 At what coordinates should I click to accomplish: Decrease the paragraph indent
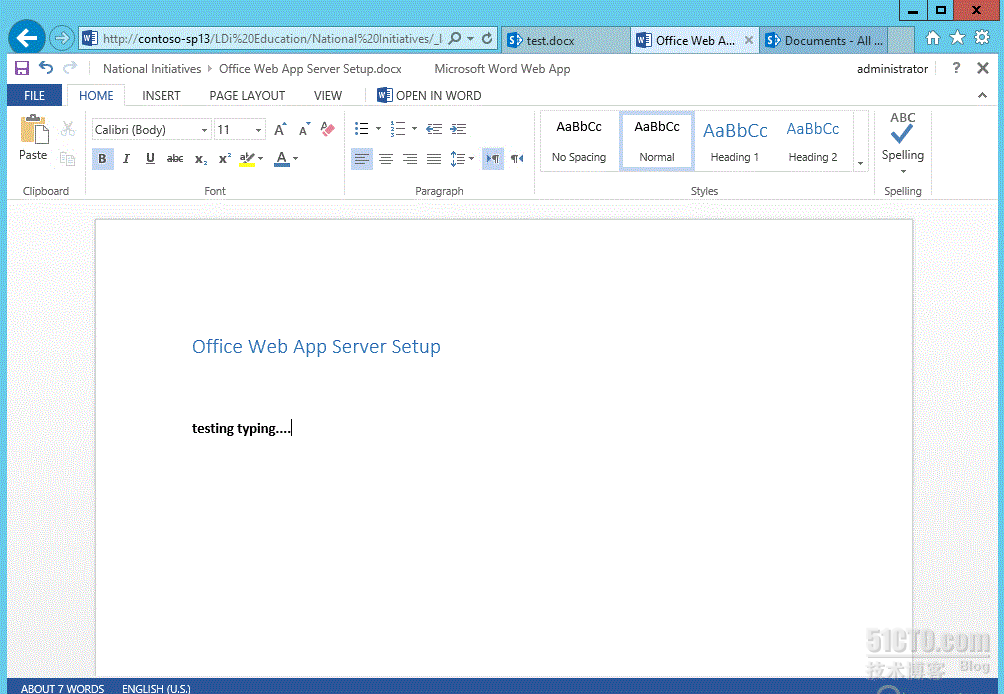tap(434, 129)
